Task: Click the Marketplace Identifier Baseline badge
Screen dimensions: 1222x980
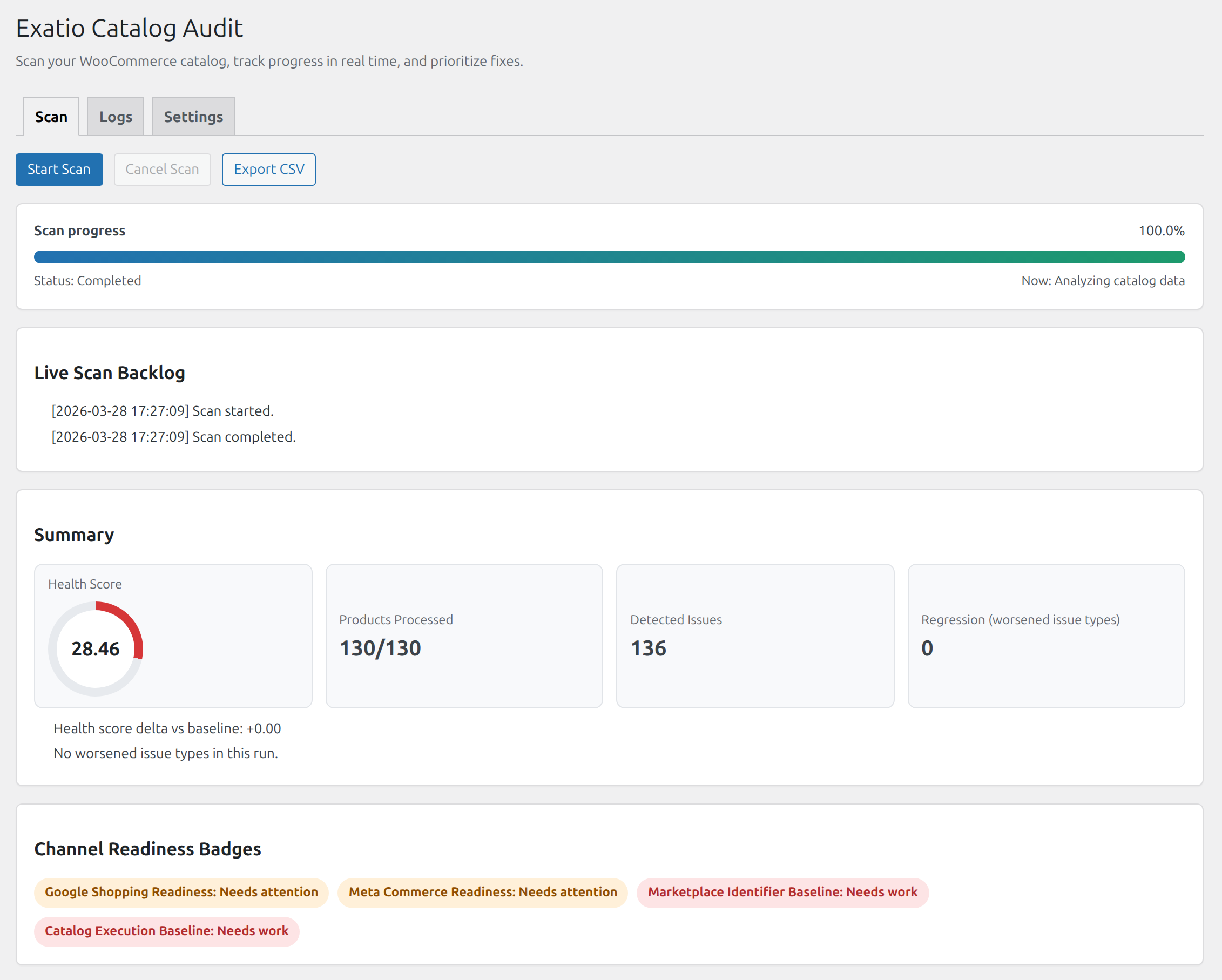Action: pyautogui.click(x=783, y=892)
